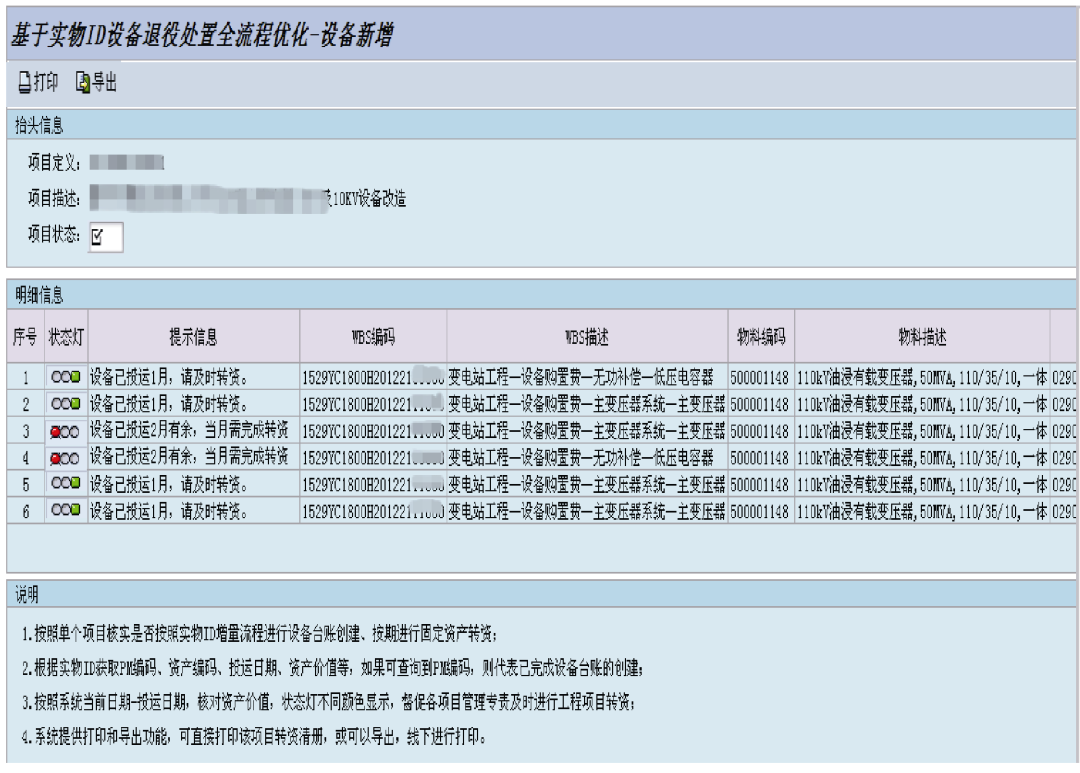Click row 4 物料描述 110kV油浸有载变压器
1080x773 pixels.
[922, 457]
